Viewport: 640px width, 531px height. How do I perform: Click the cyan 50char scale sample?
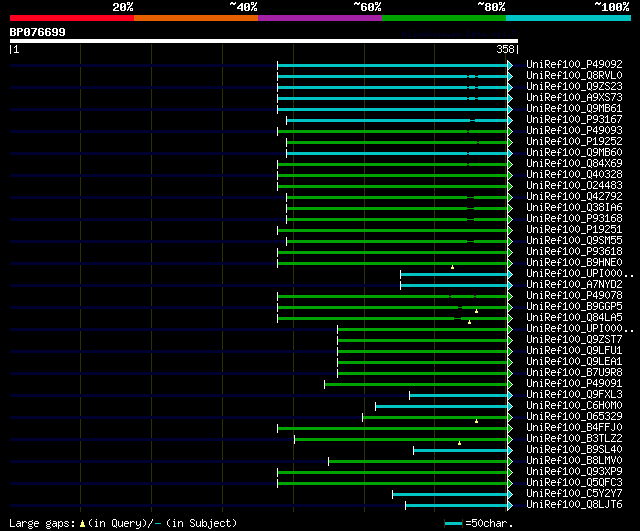coord(453,524)
